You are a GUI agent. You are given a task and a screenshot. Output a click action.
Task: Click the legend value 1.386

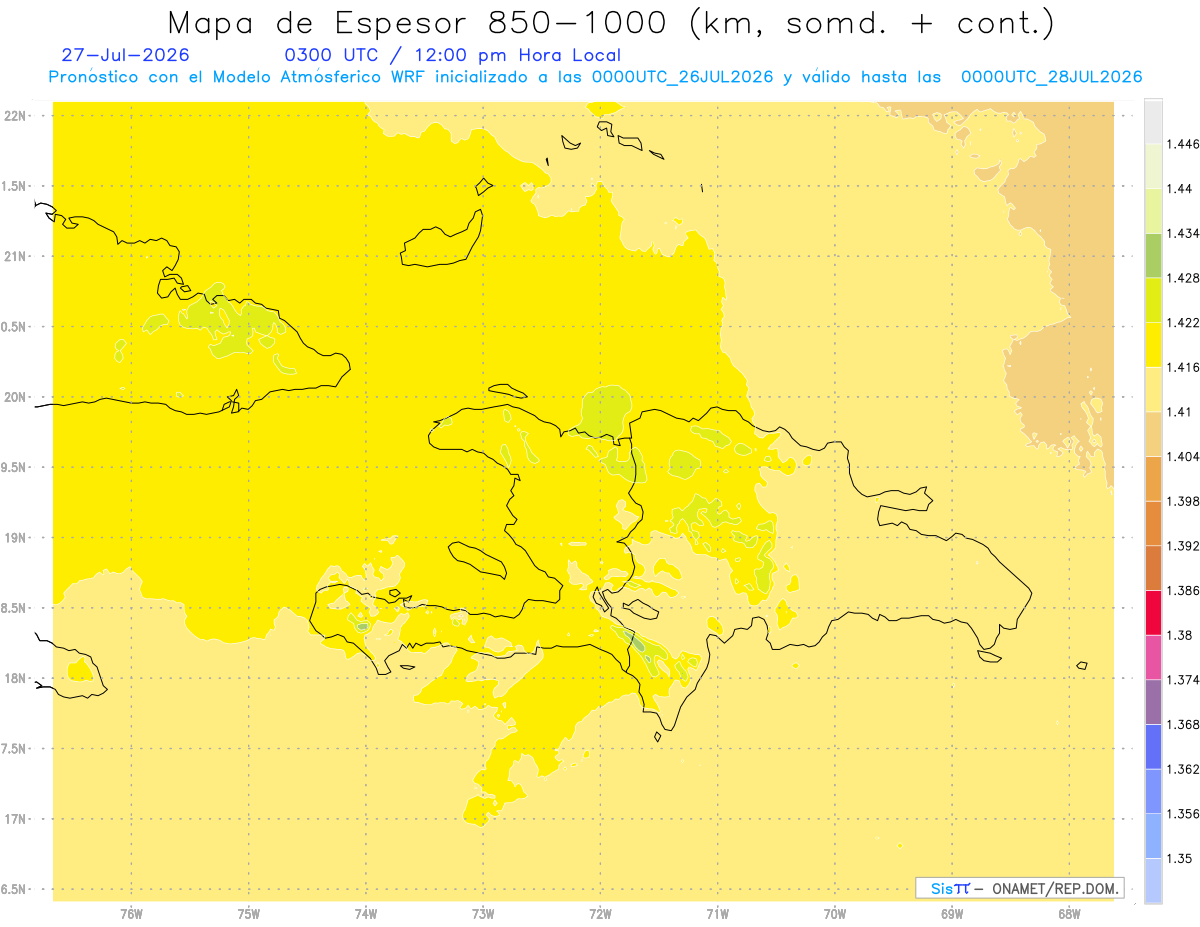1185,590
